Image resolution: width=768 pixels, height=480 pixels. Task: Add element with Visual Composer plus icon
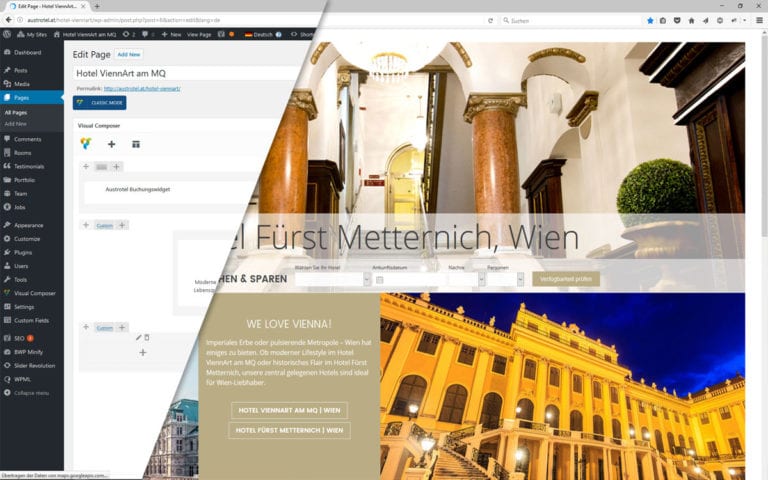point(112,144)
